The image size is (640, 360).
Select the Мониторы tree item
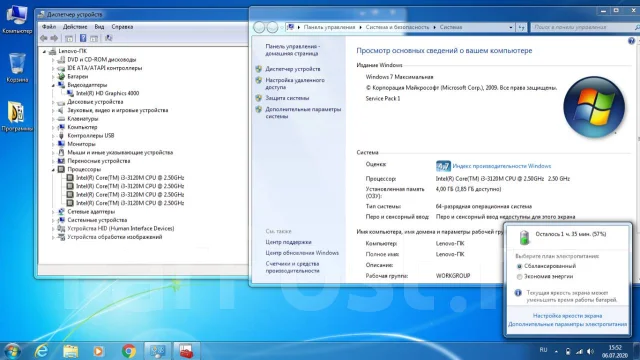pyautogui.click(x=81, y=144)
